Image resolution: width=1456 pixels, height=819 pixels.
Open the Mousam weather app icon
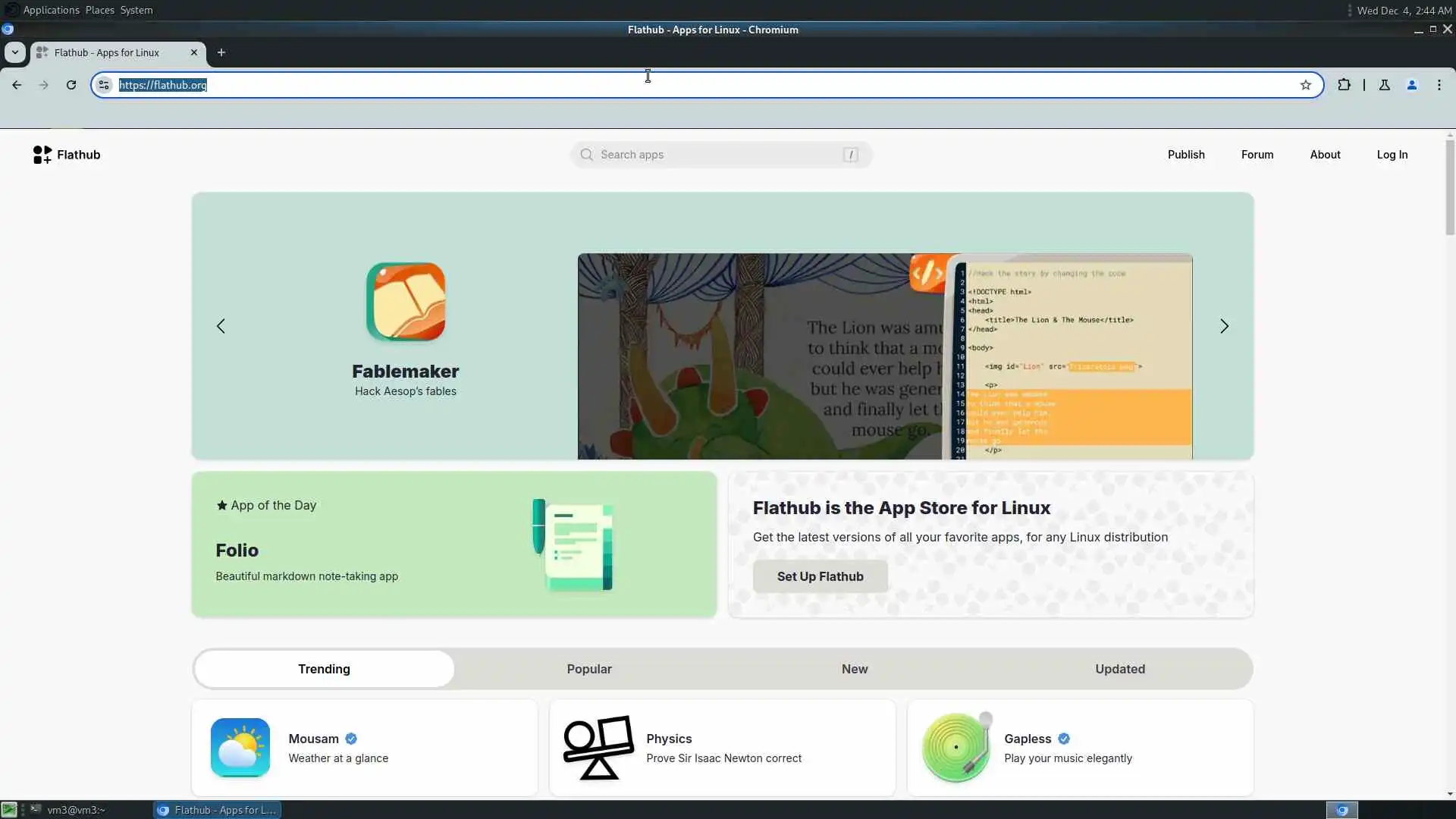240,748
